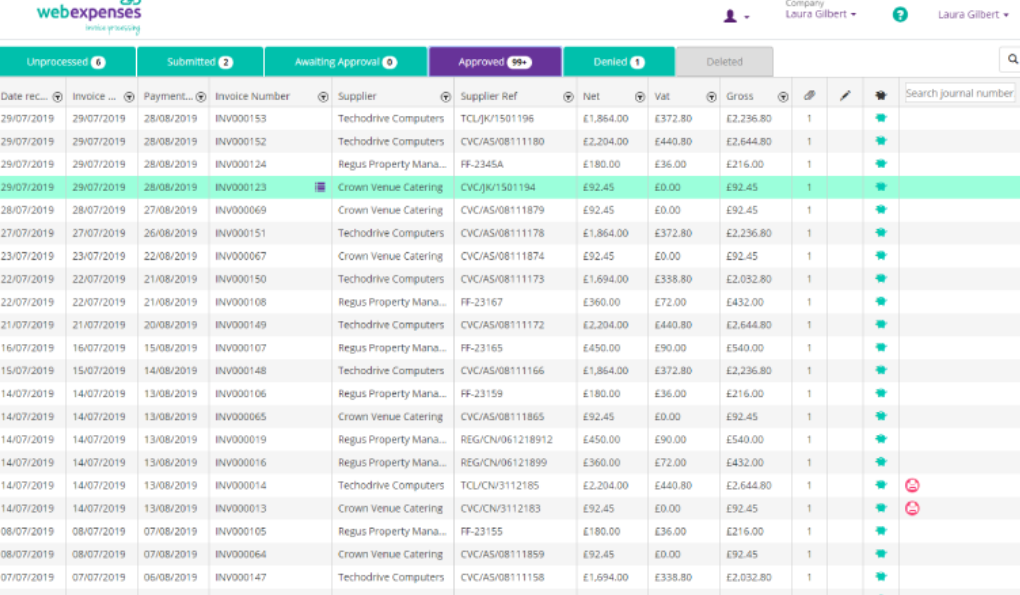Open the Invoice date column filter dropdown

tap(129, 97)
